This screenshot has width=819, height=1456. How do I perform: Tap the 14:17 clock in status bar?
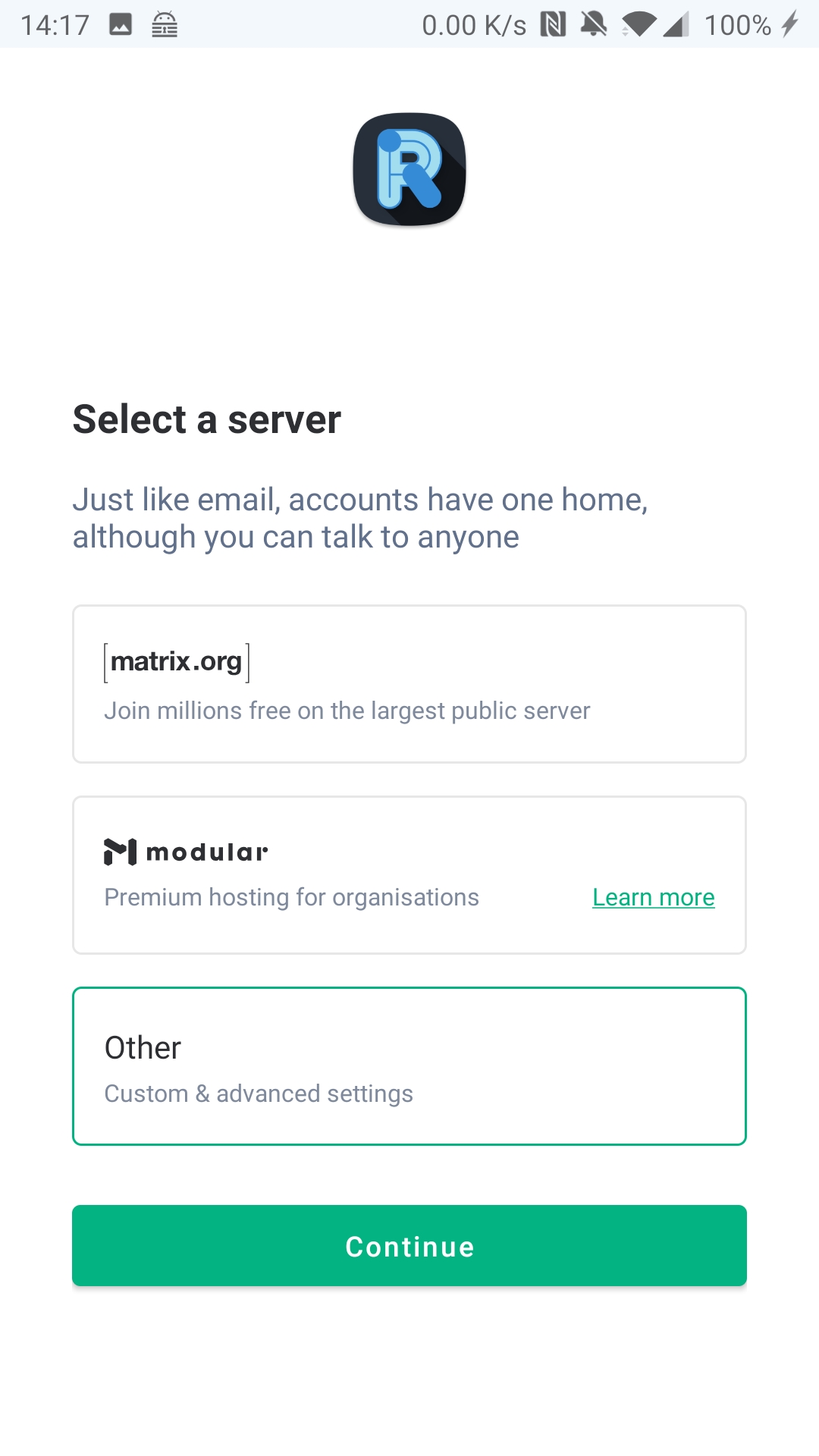click(55, 25)
